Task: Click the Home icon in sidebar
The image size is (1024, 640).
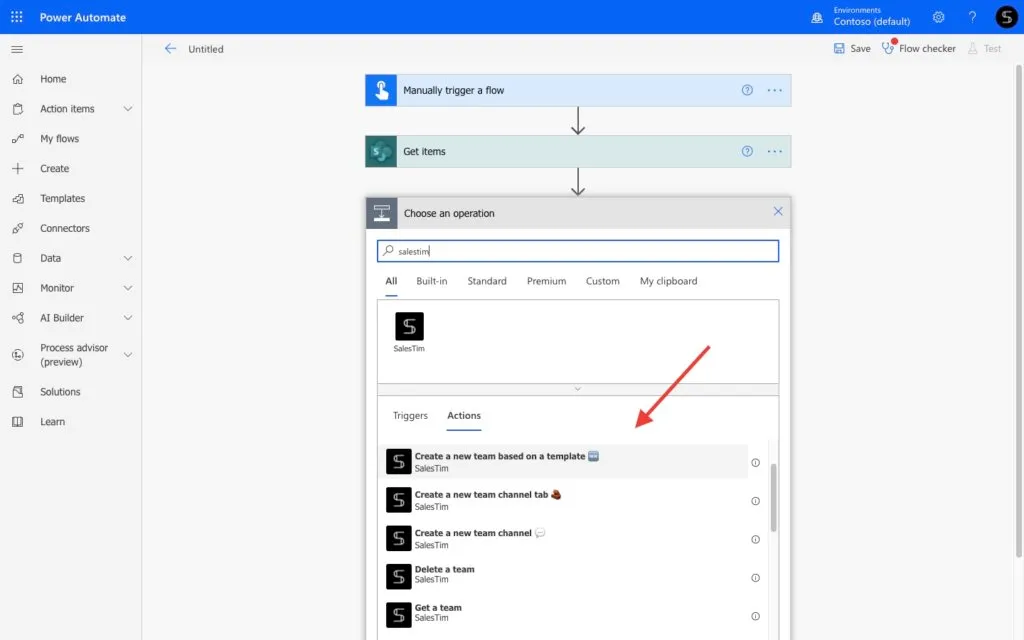Action: [18, 79]
